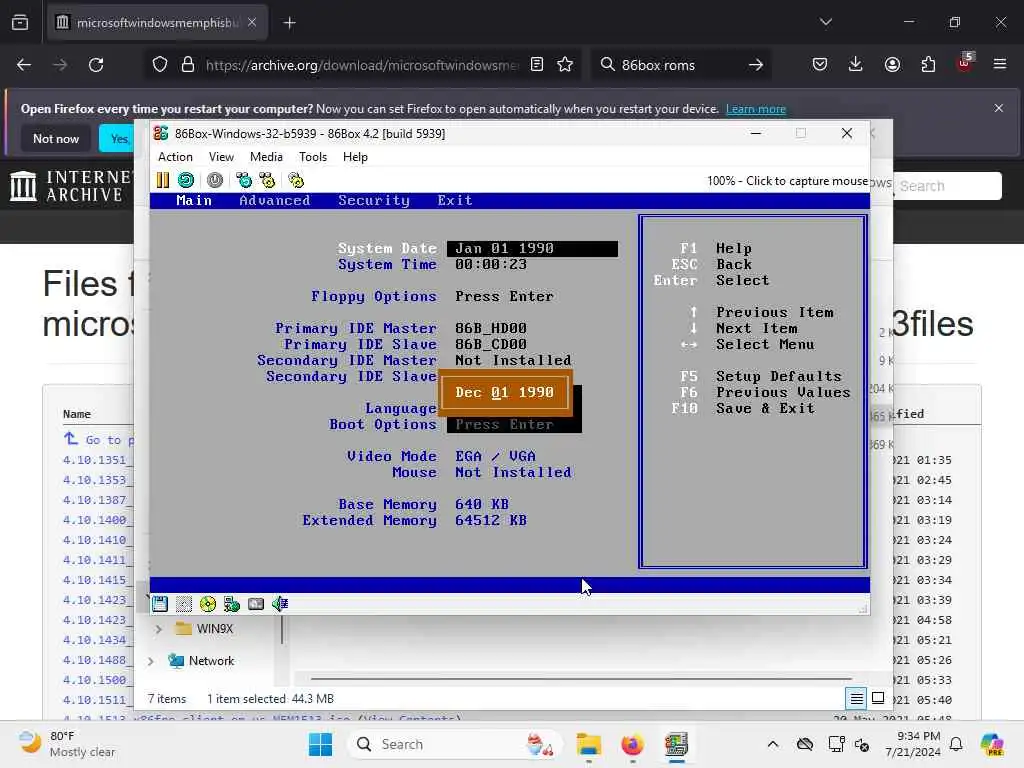Screen dimensions: 1024x768
Task: Bookmark this page with star icon
Action: pyautogui.click(x=565, y=65)
